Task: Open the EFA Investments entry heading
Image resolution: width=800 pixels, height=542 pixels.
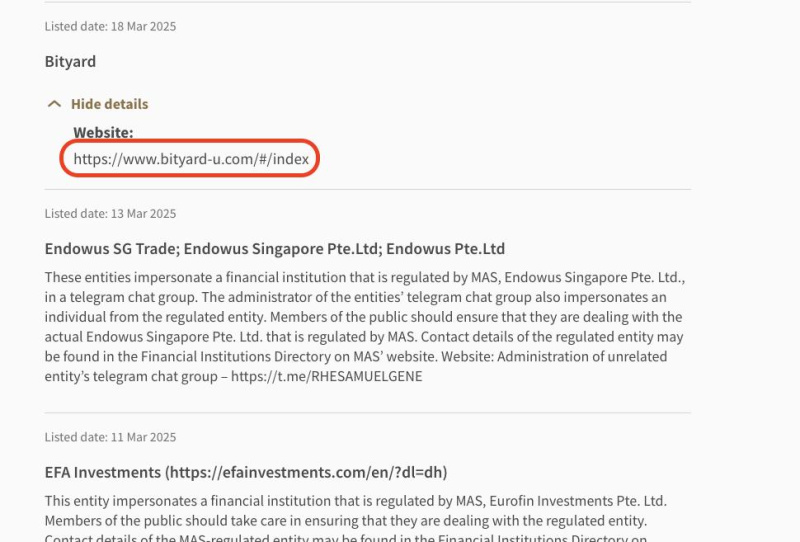Action: click(103, 472)
